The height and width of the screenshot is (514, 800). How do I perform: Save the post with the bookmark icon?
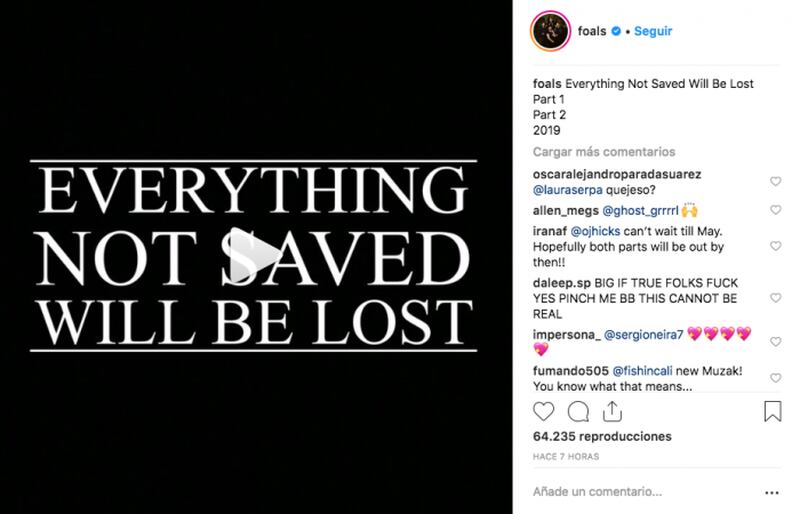point(772,411)
